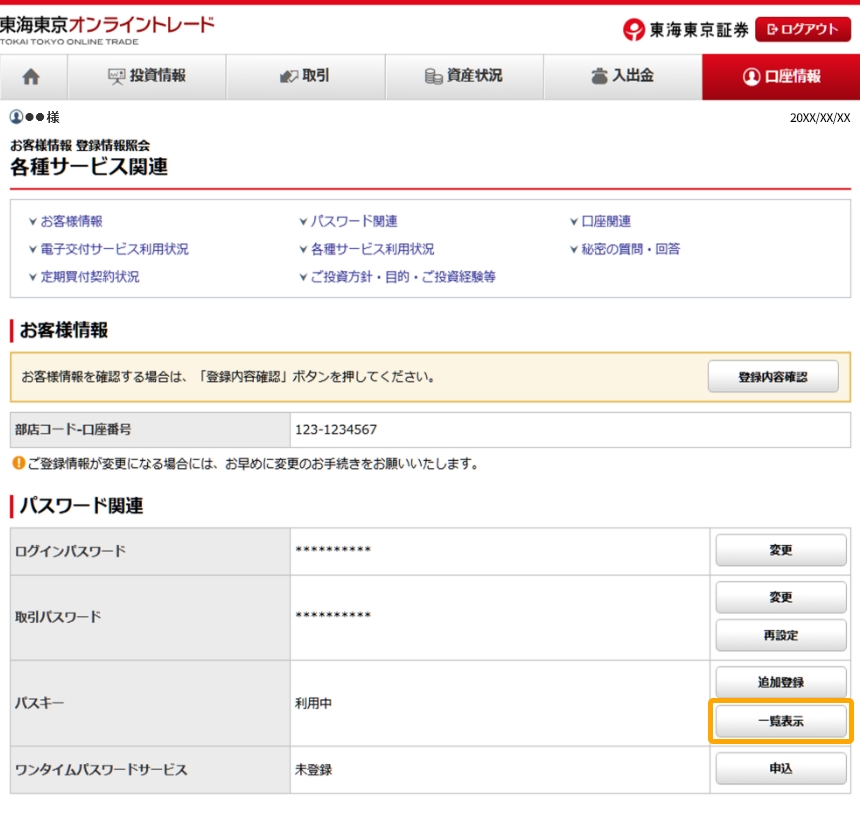Image resolution: width=860 pixels, height=813 pixels.
Task: Jump to パスワード関連 anchor link
Action: pos(352,222)
